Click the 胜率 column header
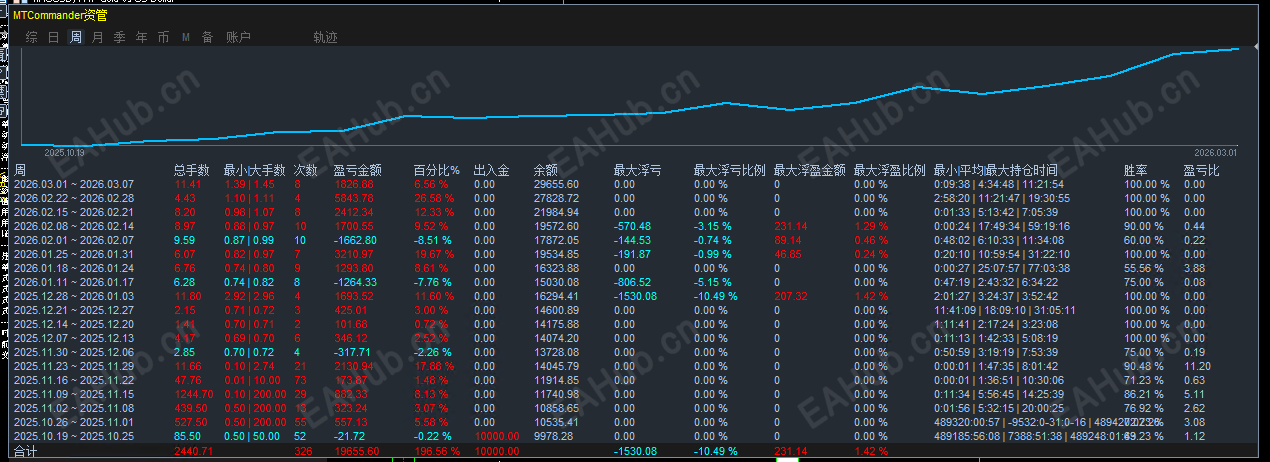The image size is (1270, 462). point(1137,170)
